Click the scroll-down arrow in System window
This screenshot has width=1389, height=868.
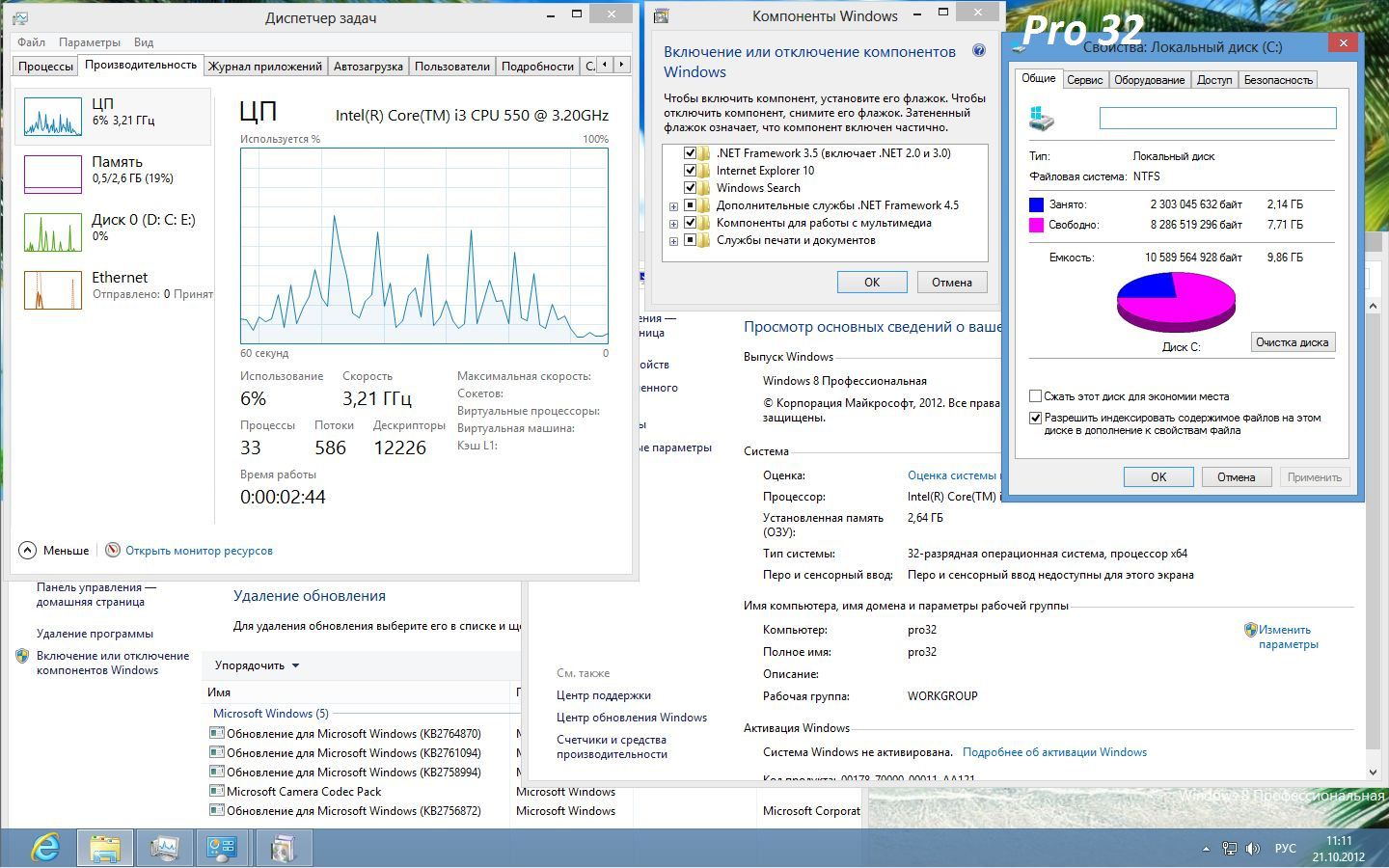[x=1374, y=772]
